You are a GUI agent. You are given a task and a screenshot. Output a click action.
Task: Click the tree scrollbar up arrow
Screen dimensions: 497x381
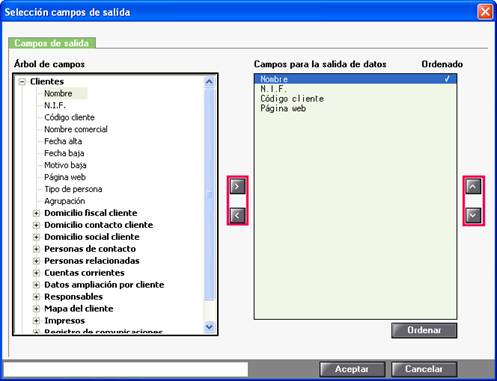(209, 82)
